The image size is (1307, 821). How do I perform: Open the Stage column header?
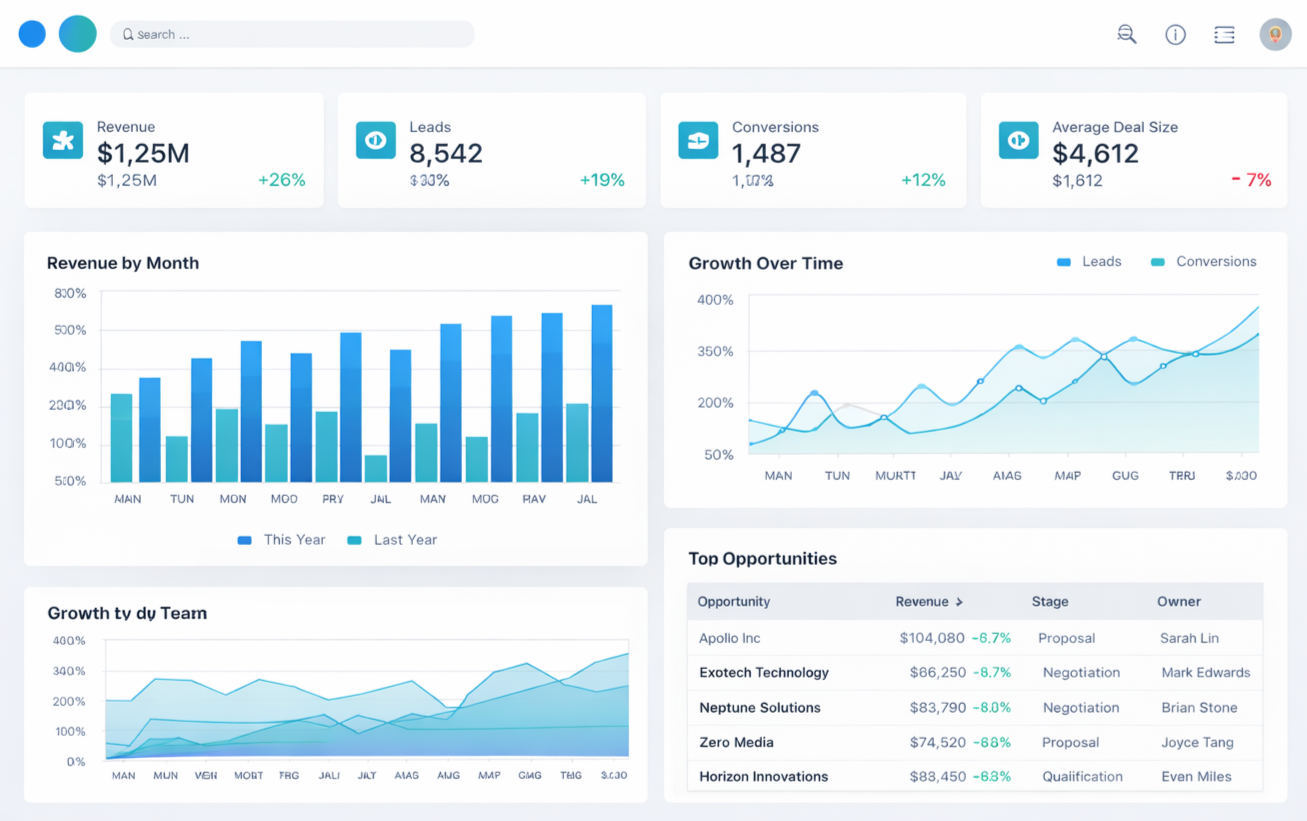pyautogui.click(x=1050, y=601)
